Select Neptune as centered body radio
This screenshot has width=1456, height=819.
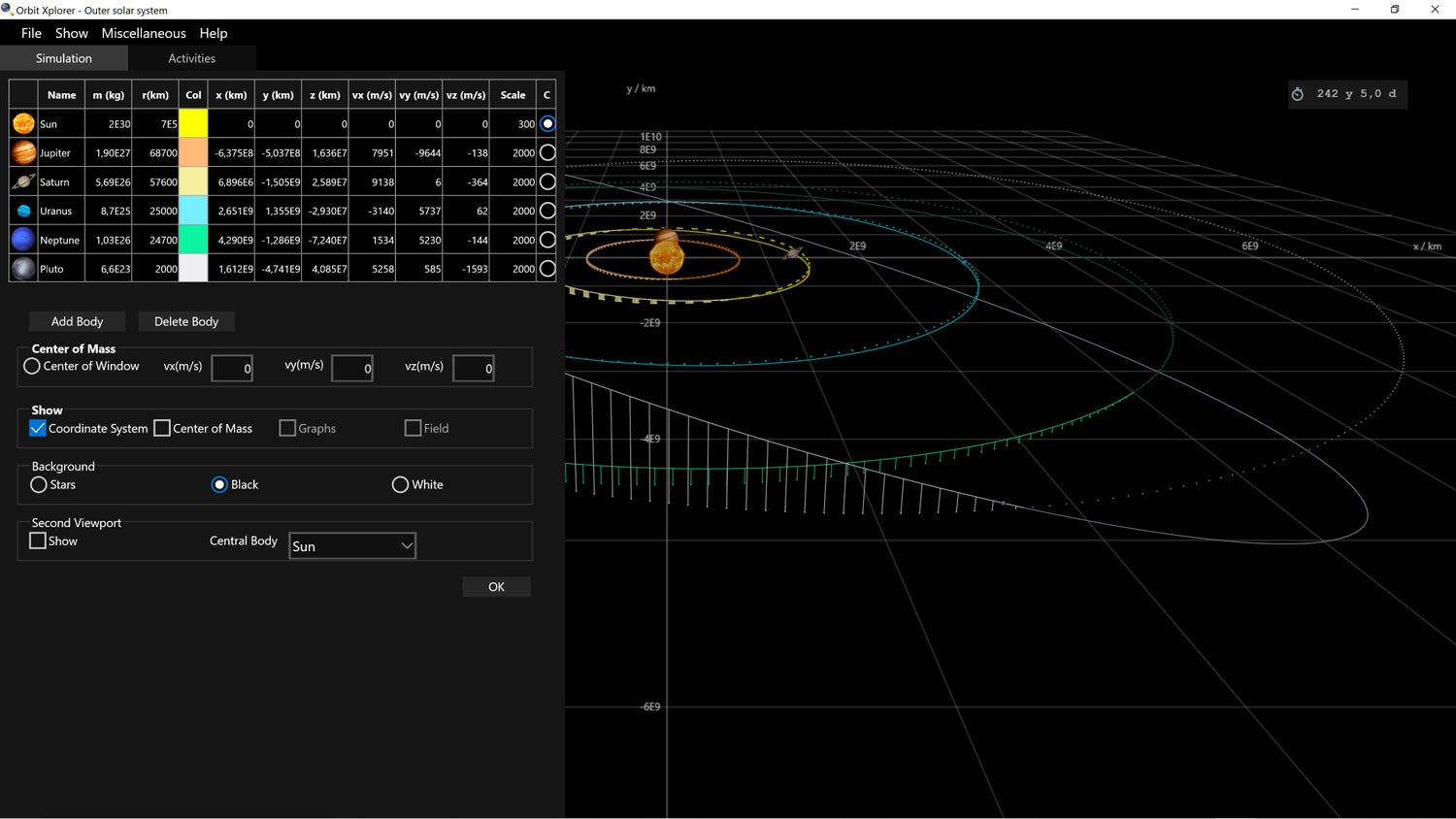coord(547,240)
